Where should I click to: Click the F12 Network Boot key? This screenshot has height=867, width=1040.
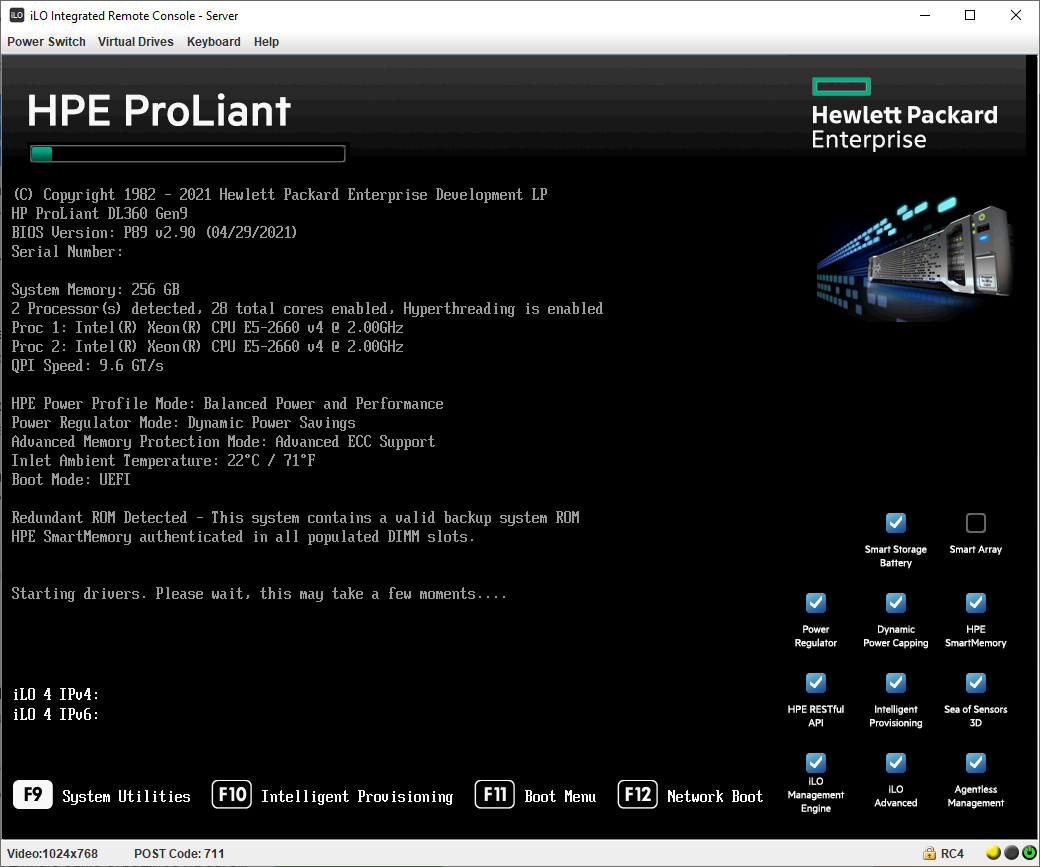pyautogui.click(x=637, y=794)
